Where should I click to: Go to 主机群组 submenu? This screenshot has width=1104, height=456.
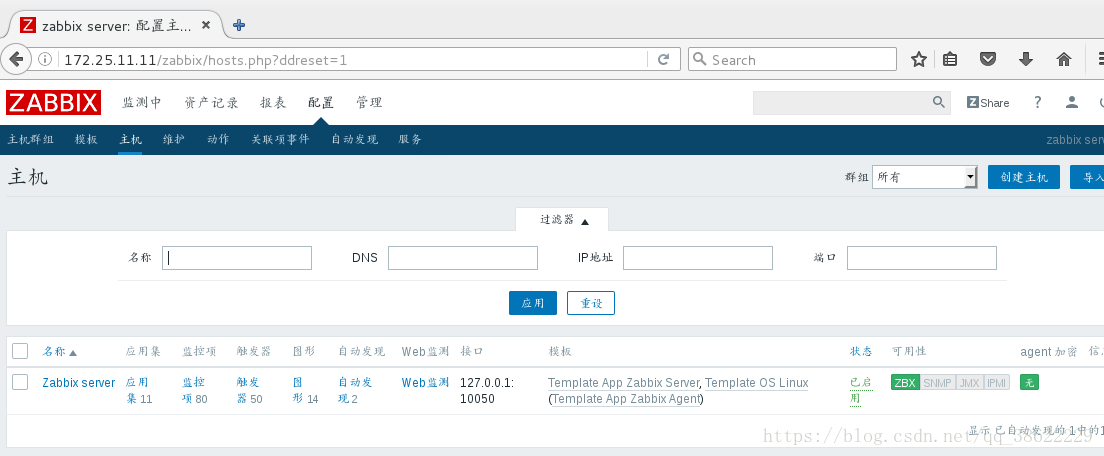point(30,139)
